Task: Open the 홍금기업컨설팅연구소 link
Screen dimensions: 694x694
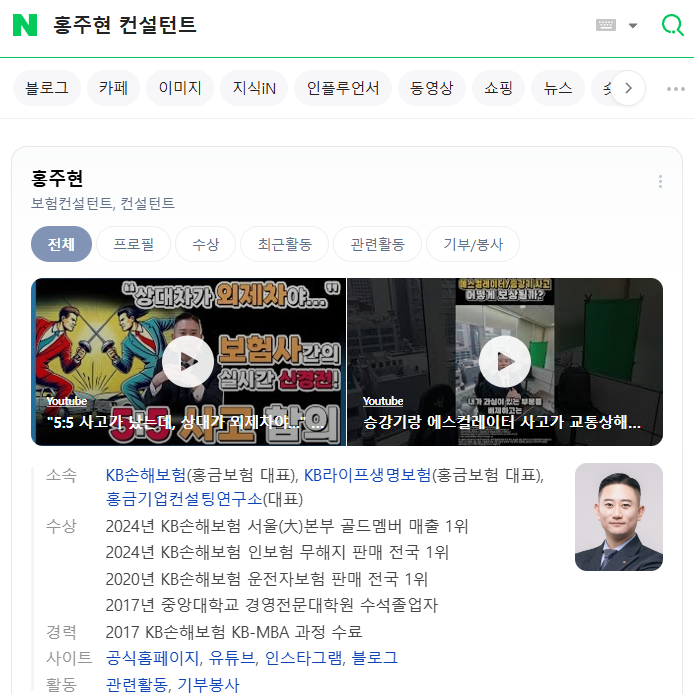Action: (184, 499)
